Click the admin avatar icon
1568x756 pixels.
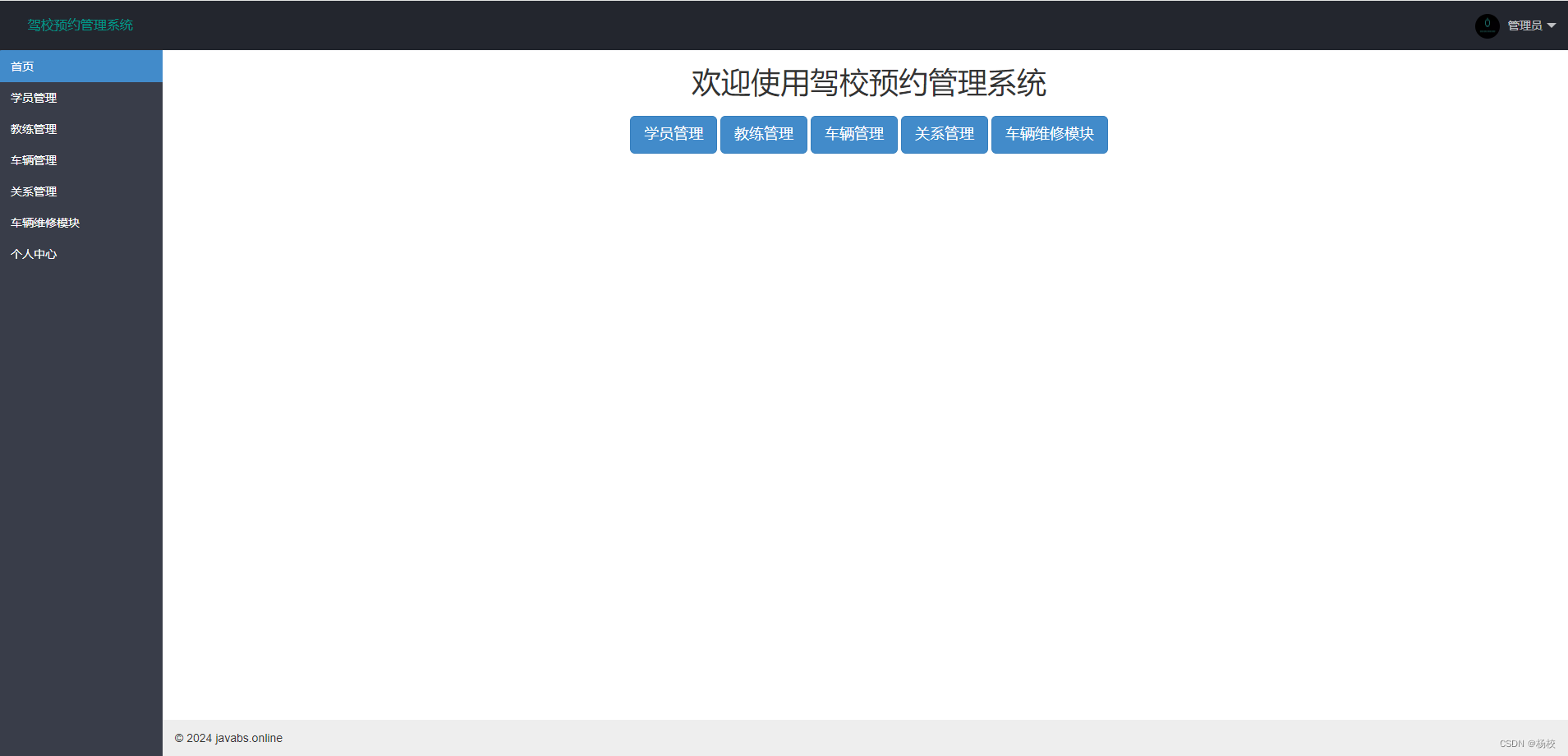(1487, 25)
